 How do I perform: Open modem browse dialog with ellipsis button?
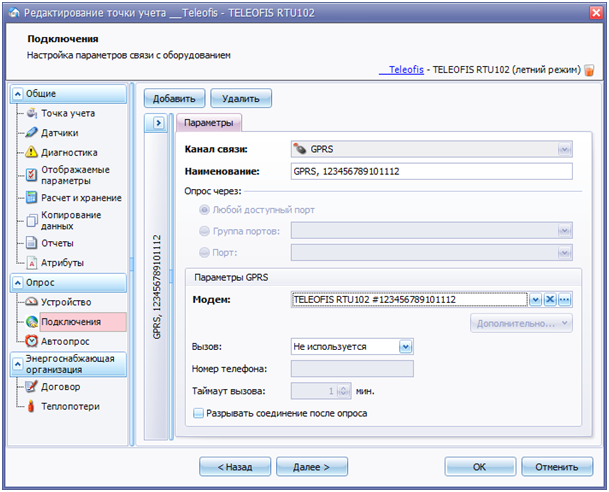pyautogui.click(x=565, y=300)
